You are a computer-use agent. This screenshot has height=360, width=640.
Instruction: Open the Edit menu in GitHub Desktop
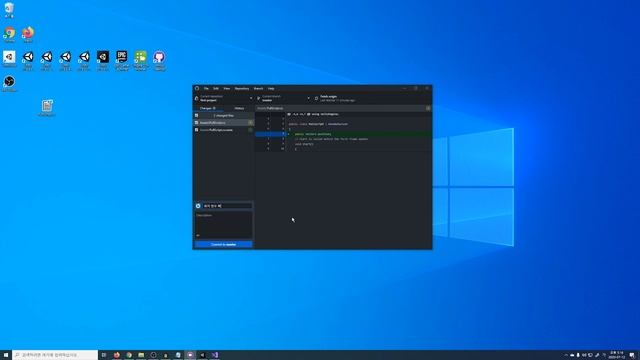coord(216,89)
